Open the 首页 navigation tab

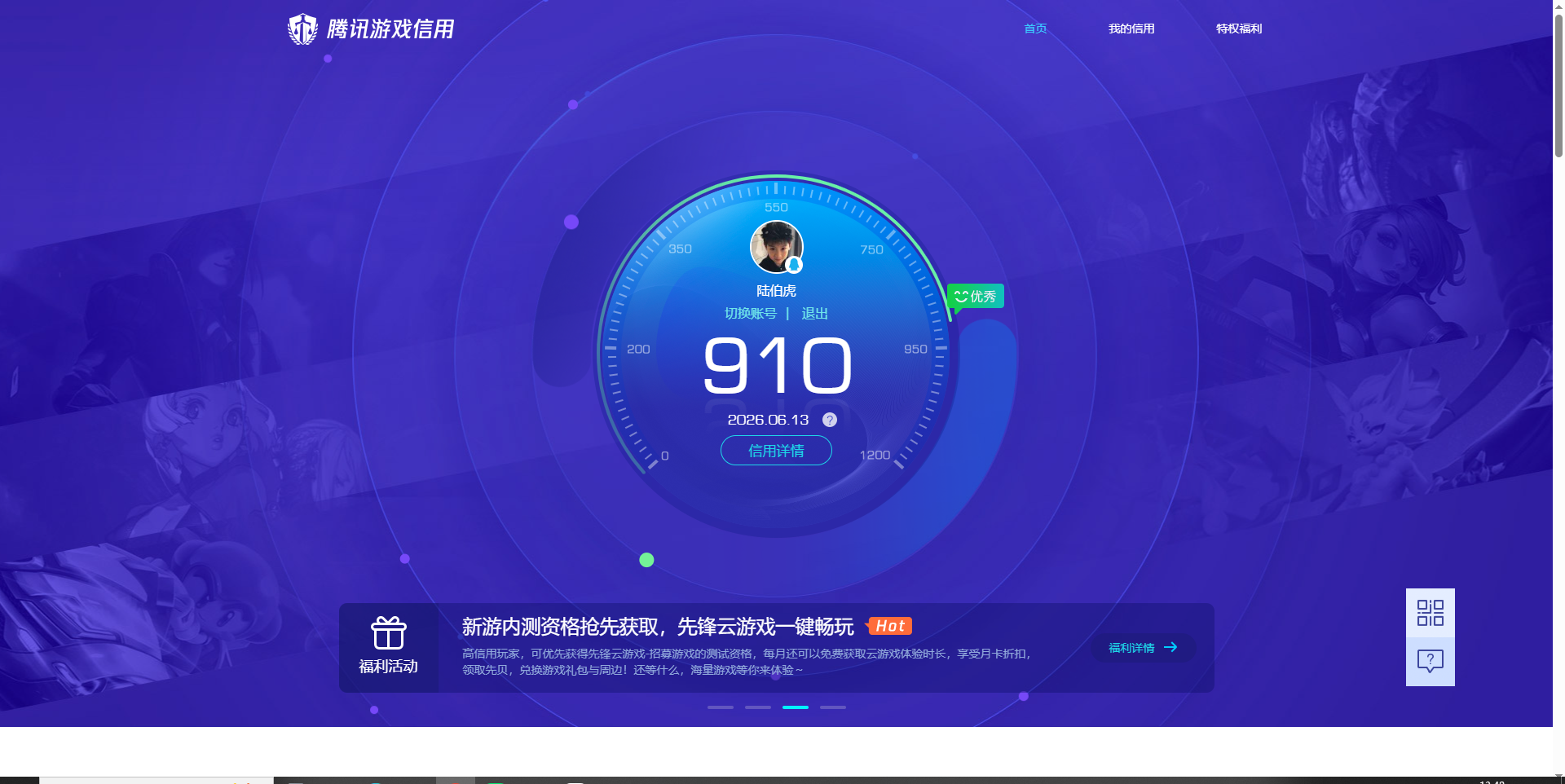(1035, 29)
